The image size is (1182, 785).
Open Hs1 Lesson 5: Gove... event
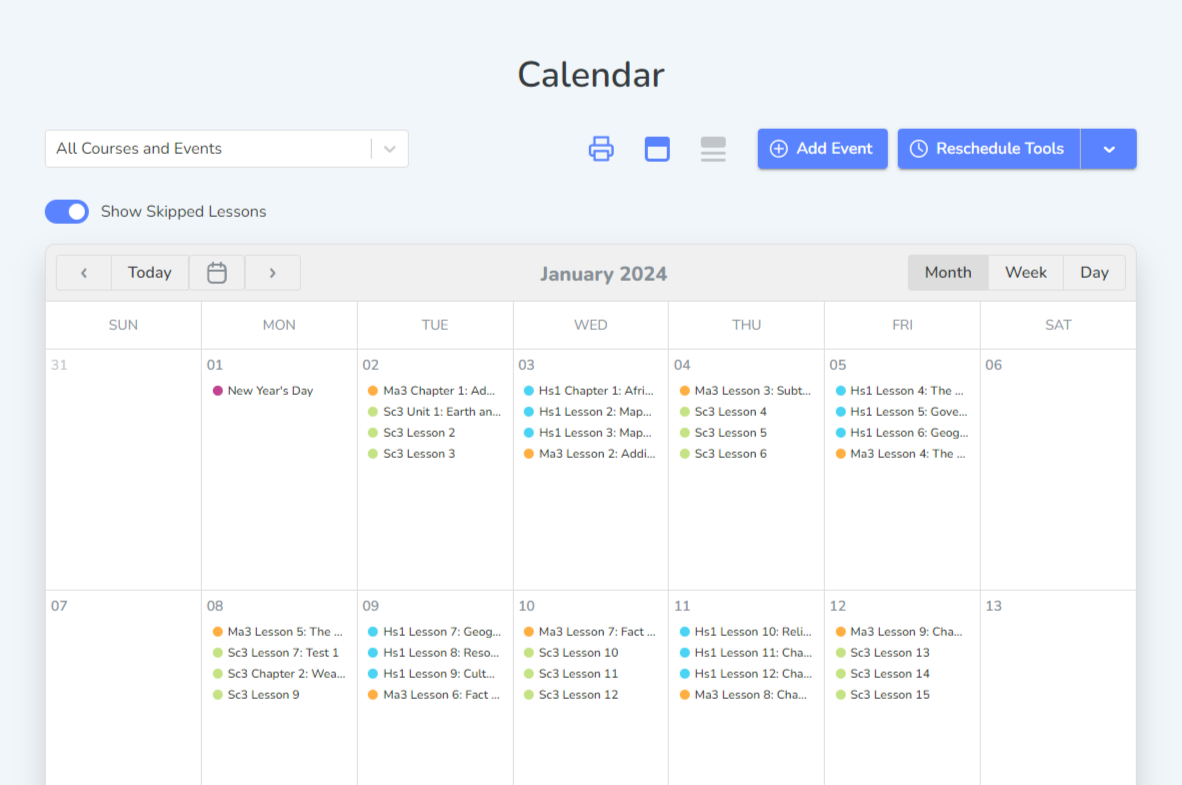[x=902, y=412]
